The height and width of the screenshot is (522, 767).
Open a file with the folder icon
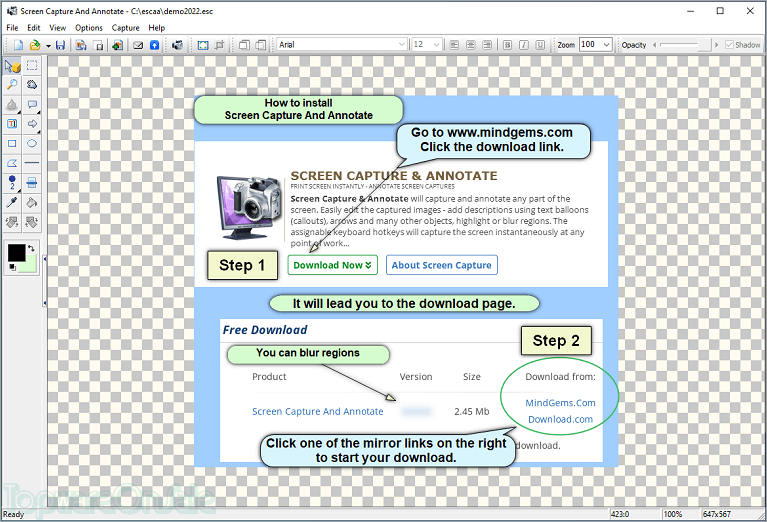coord(35,45)
